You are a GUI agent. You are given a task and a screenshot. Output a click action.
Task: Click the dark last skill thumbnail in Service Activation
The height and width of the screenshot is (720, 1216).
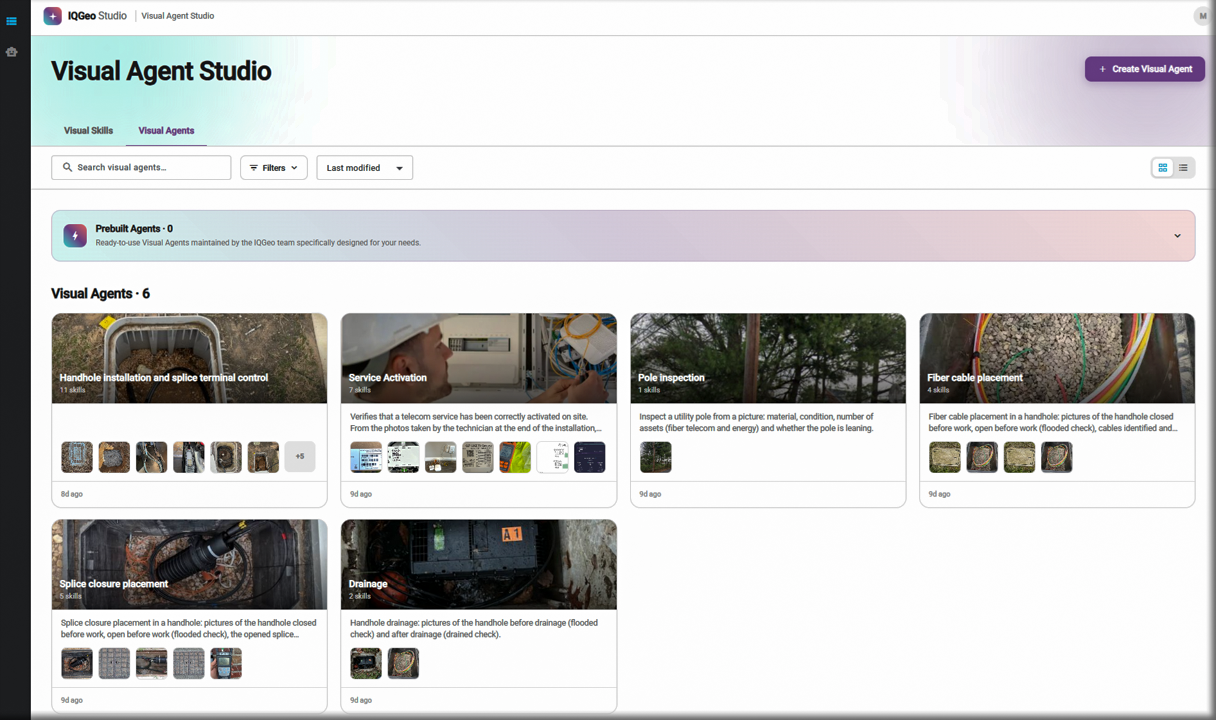click(590, 457)
